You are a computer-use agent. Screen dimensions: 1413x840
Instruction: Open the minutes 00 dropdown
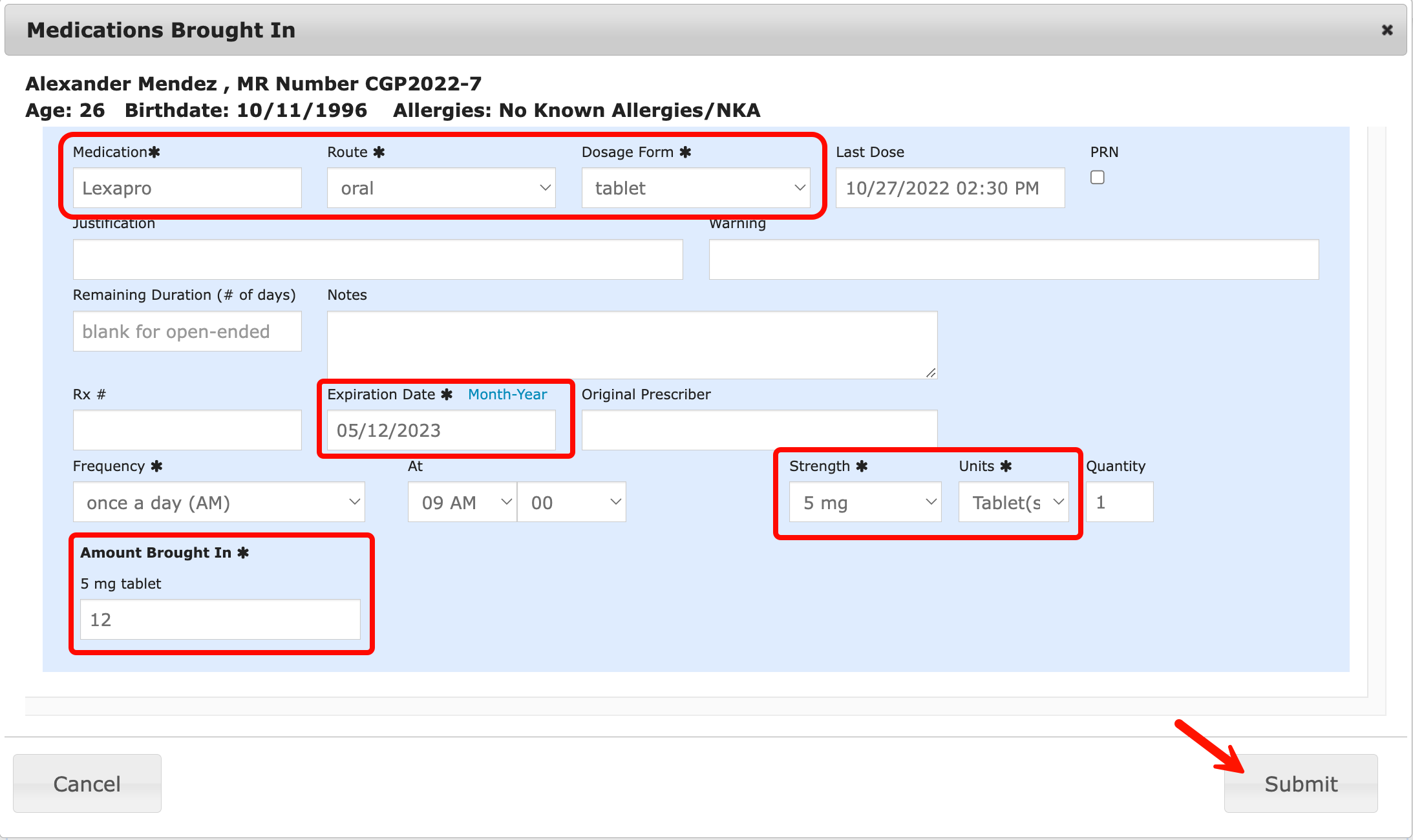click(x=571, y=502)
